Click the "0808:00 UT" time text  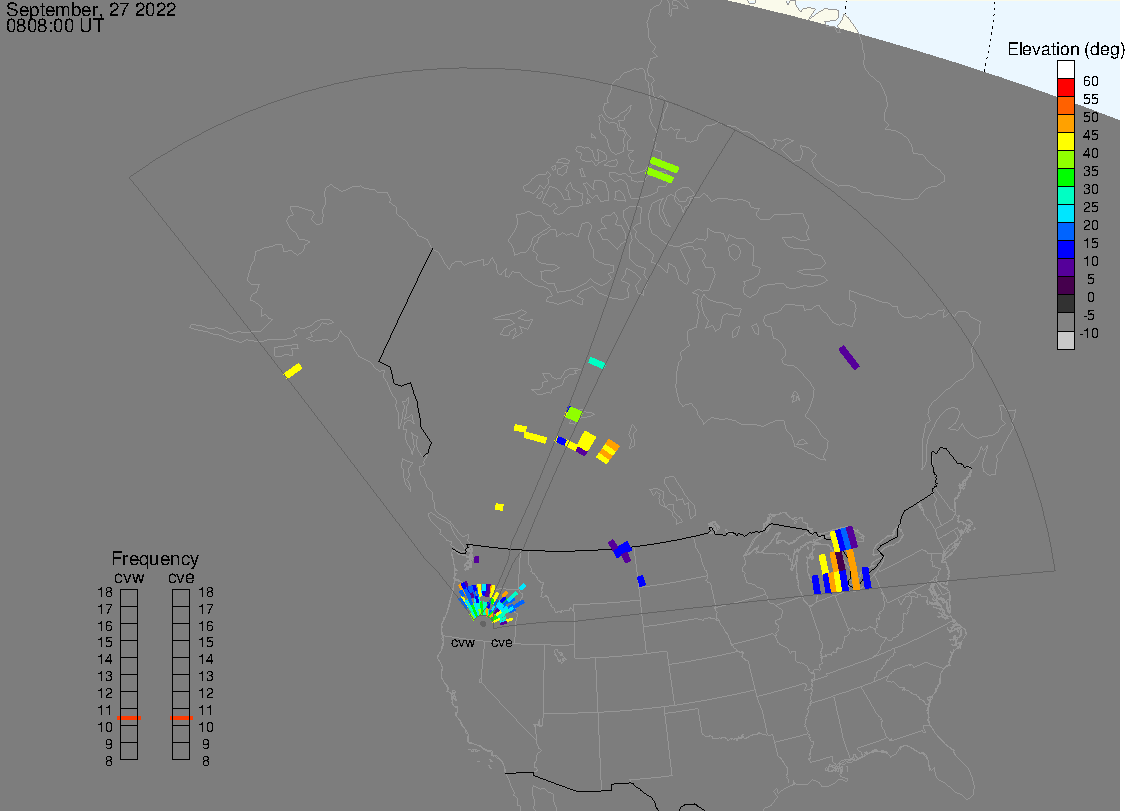55,26
